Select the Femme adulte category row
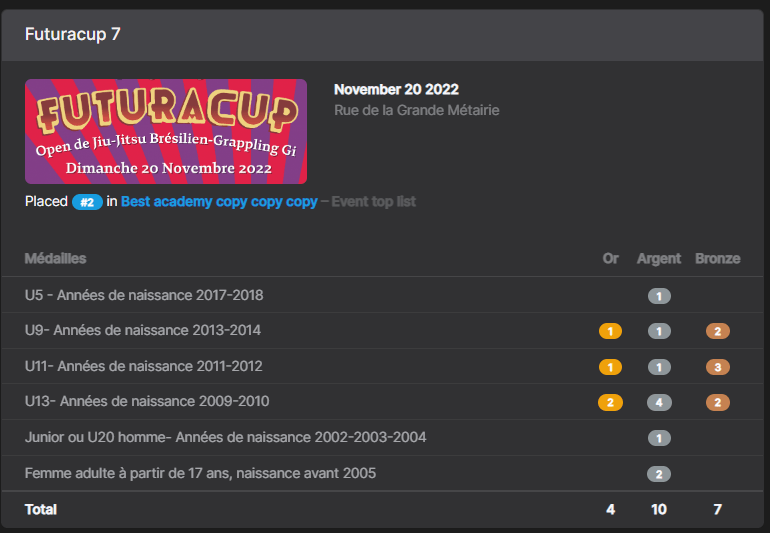This screenshot has height=533, width=770. point(200,473)
